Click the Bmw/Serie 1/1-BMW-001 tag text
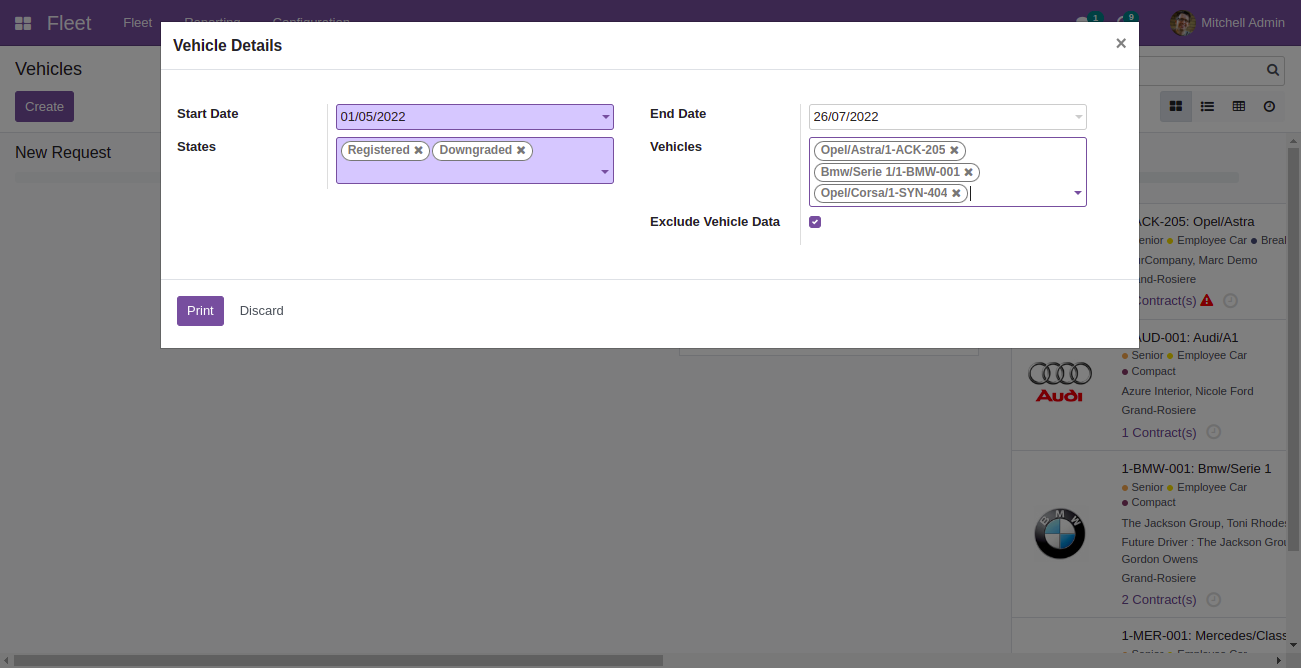1301x668 pixels. tap(890, 172)
